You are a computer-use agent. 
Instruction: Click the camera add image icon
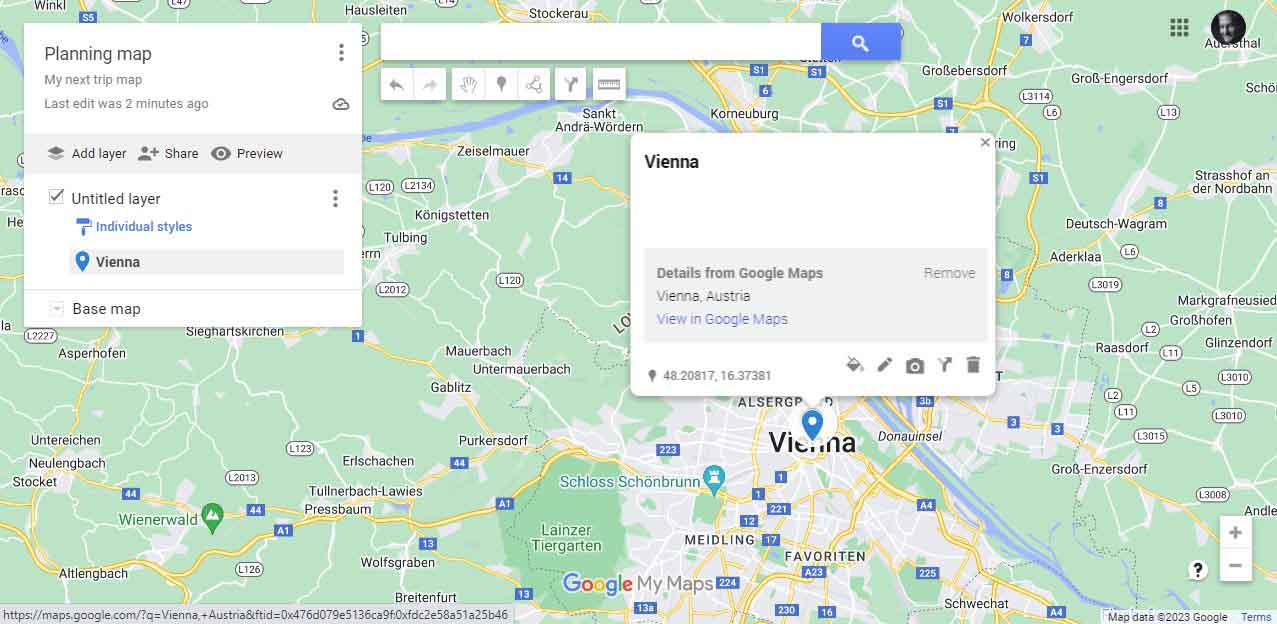click(x=914, y=366)
